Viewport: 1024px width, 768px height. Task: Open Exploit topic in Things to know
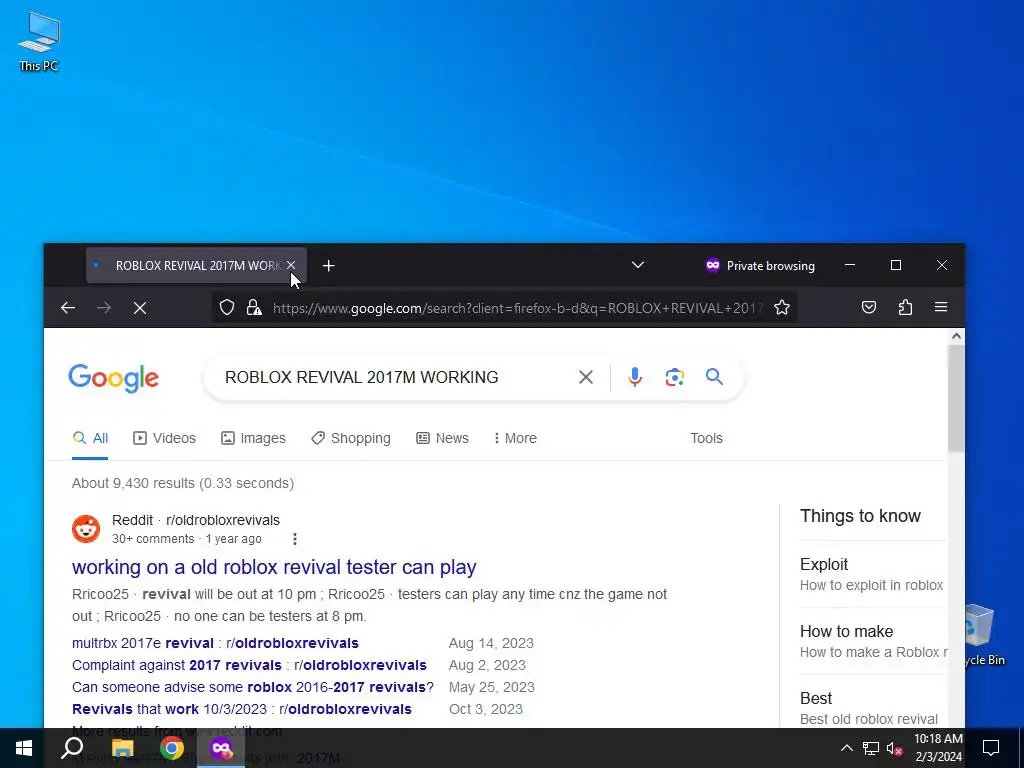(x=871, y=574)
